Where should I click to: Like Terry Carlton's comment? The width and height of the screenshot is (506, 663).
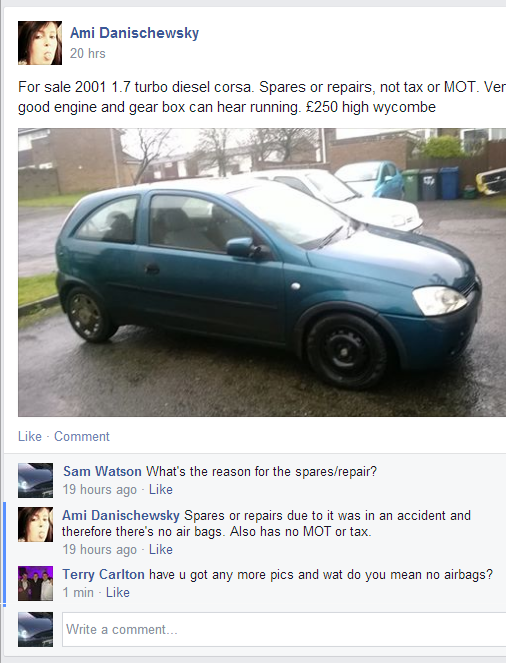point(118,592)
